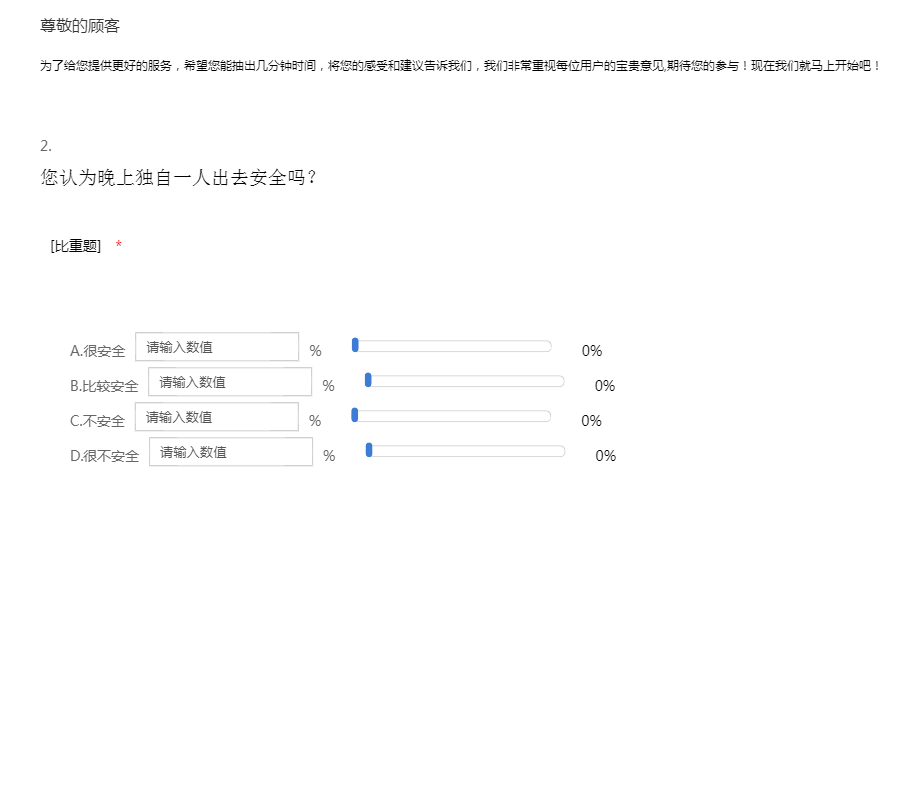
Task: Click the D.很不安全 value input box
Action: pos(231,452)
